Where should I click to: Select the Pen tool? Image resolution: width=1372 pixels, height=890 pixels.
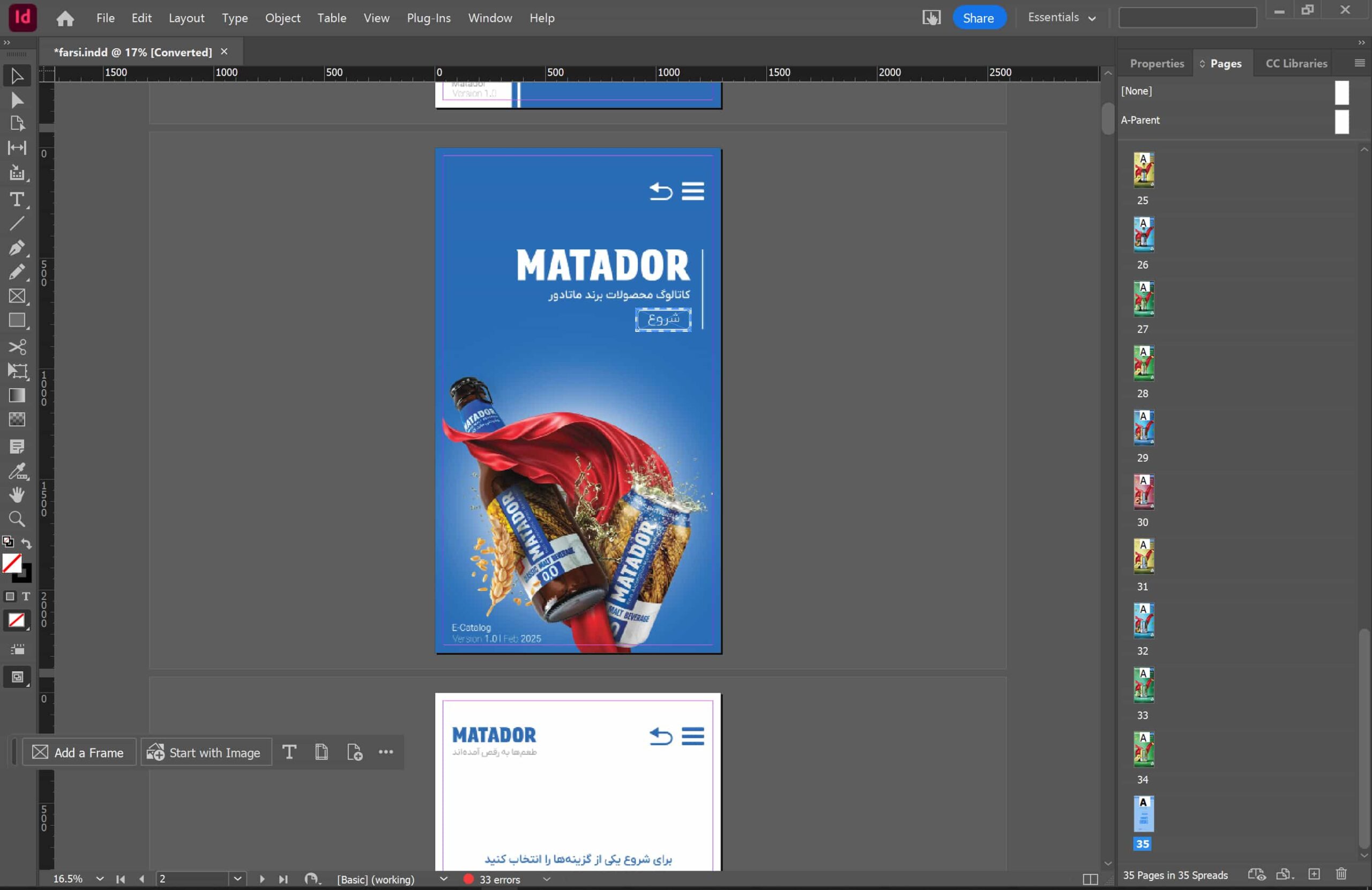tap(17, 248)
